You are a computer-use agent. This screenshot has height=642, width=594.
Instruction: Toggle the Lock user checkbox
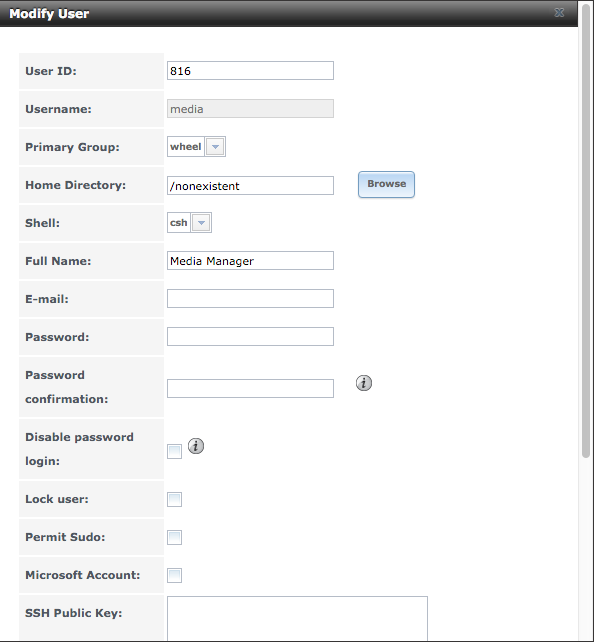click(x=174, y=500)
